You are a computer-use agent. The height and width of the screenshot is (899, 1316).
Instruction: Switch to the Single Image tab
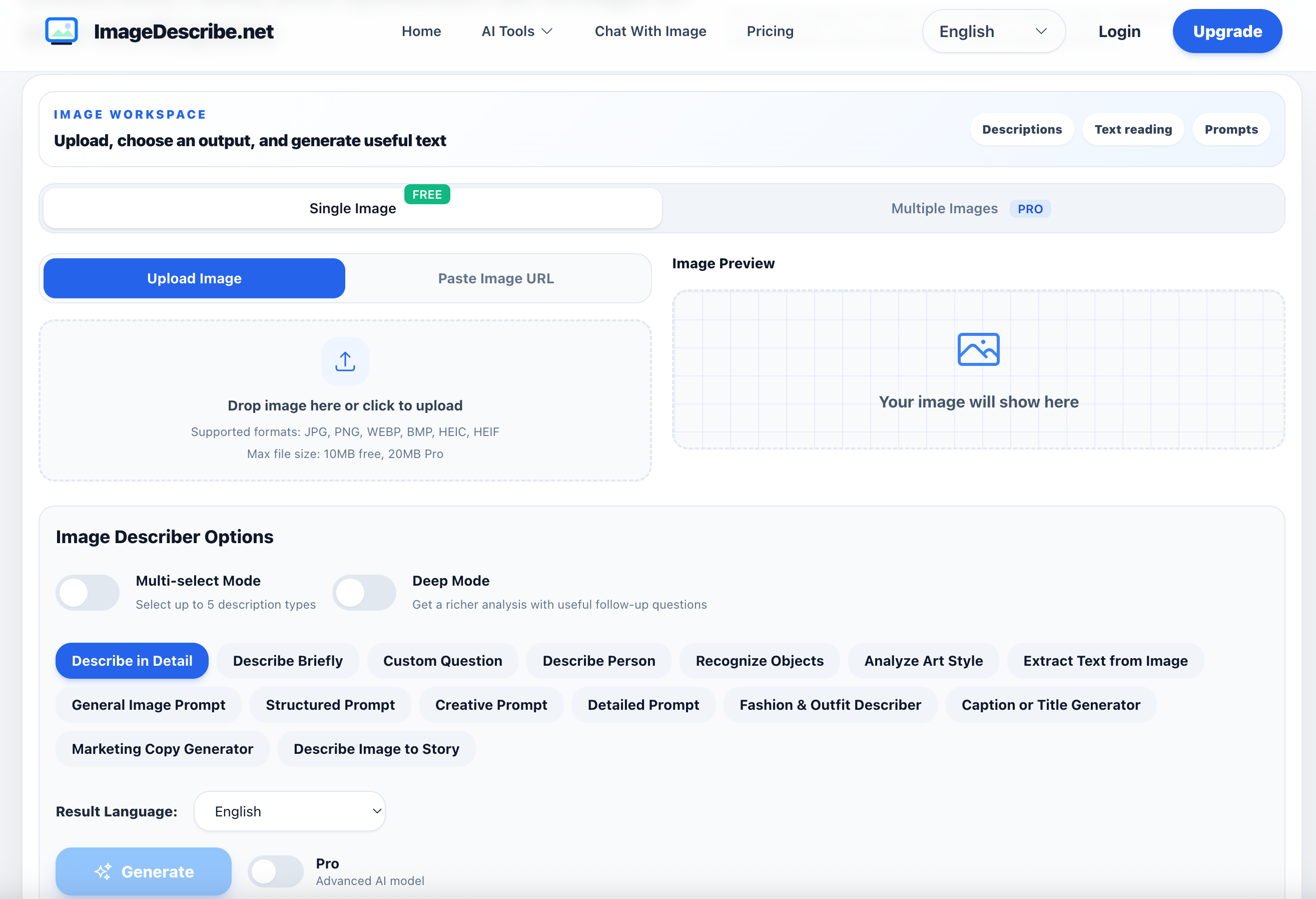coord(353,208)
